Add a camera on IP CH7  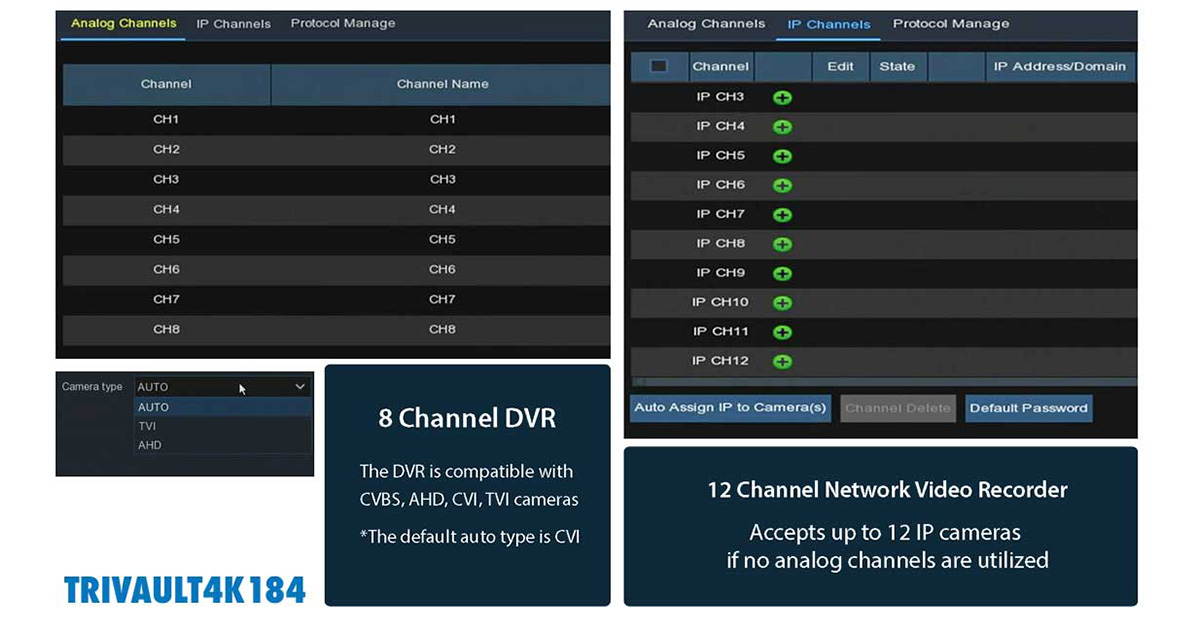[783, 214]
